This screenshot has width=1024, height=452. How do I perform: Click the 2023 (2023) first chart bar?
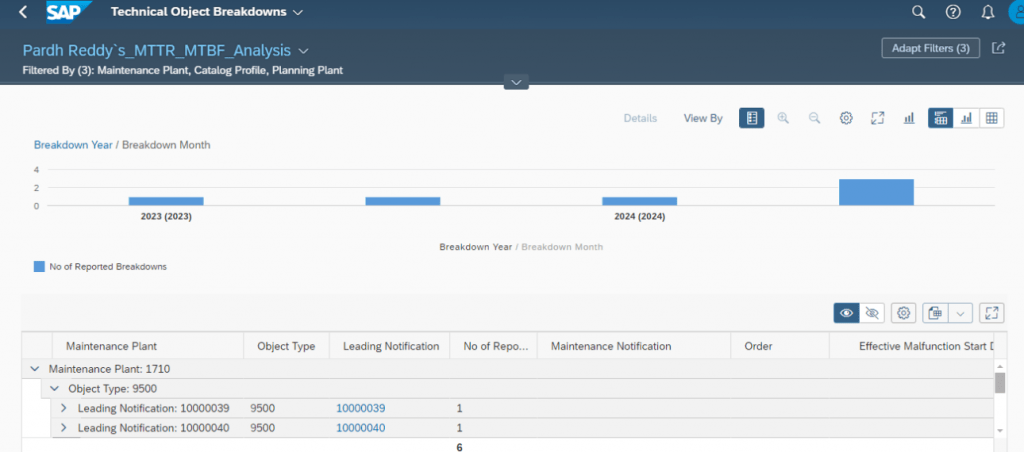tap(166, 201)
